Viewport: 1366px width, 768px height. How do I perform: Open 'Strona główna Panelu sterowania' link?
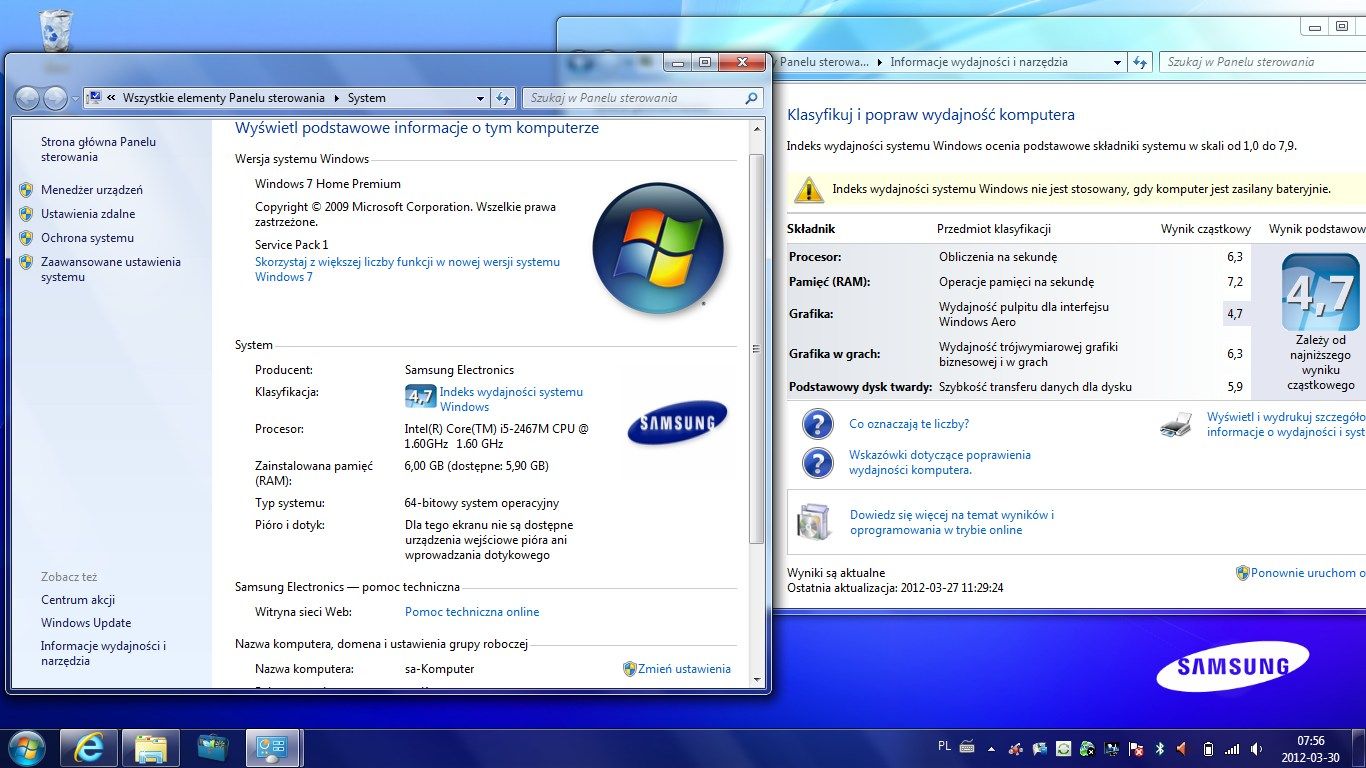pos(98,149)
